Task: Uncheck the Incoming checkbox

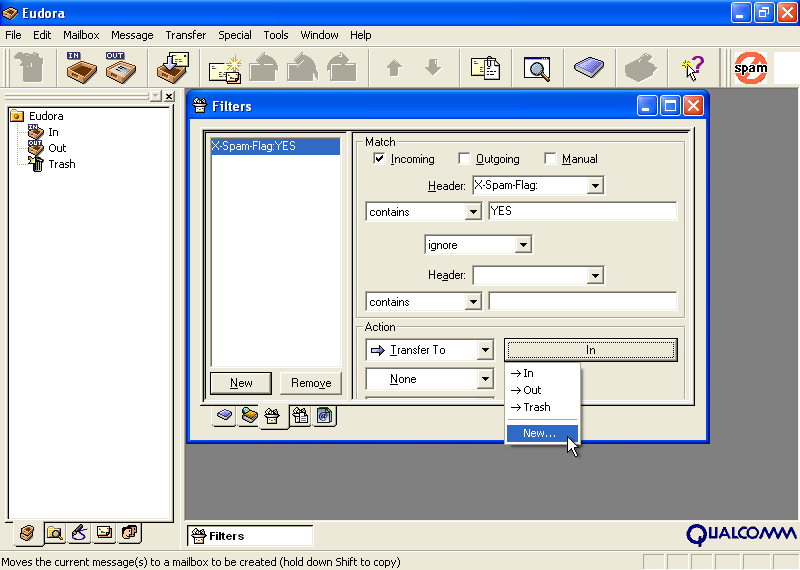Action: [x=379, y=159]
